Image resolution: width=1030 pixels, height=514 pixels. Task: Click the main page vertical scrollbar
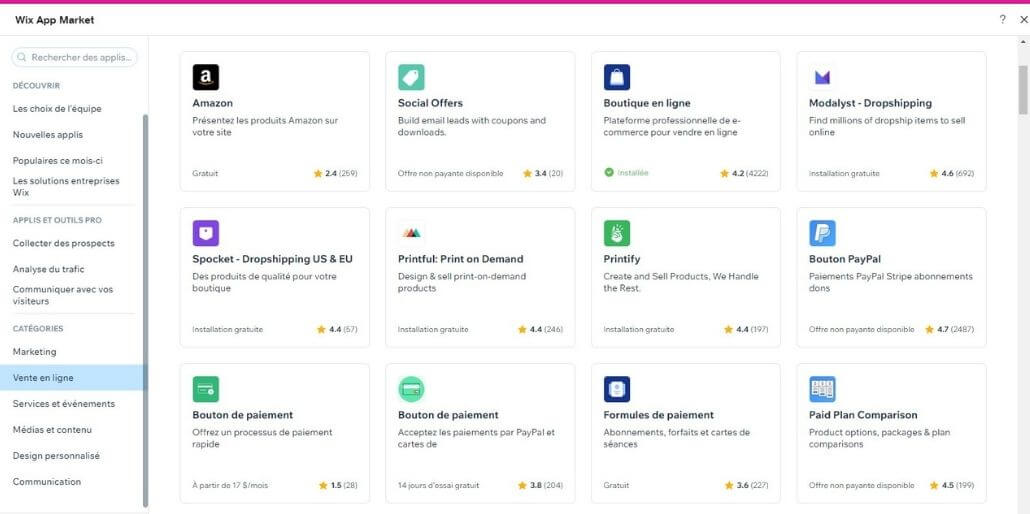[1023, 90]
